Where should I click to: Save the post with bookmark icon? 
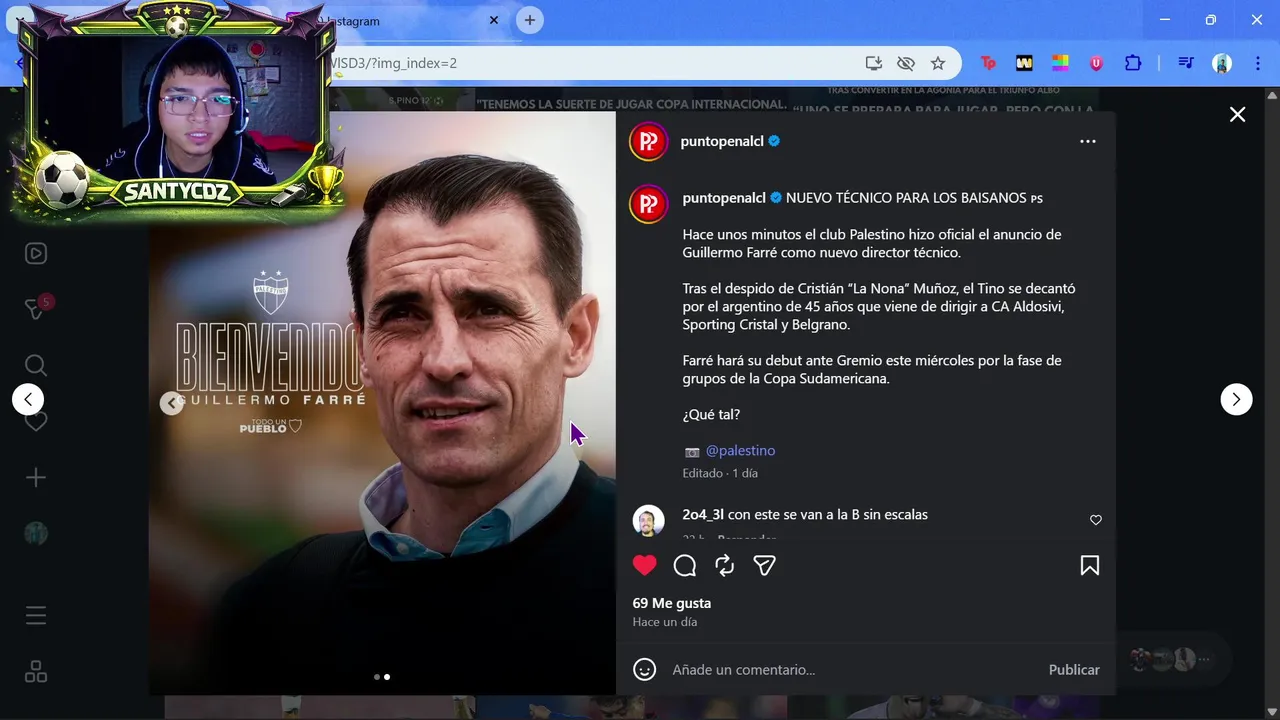(x=1090, y=566)
